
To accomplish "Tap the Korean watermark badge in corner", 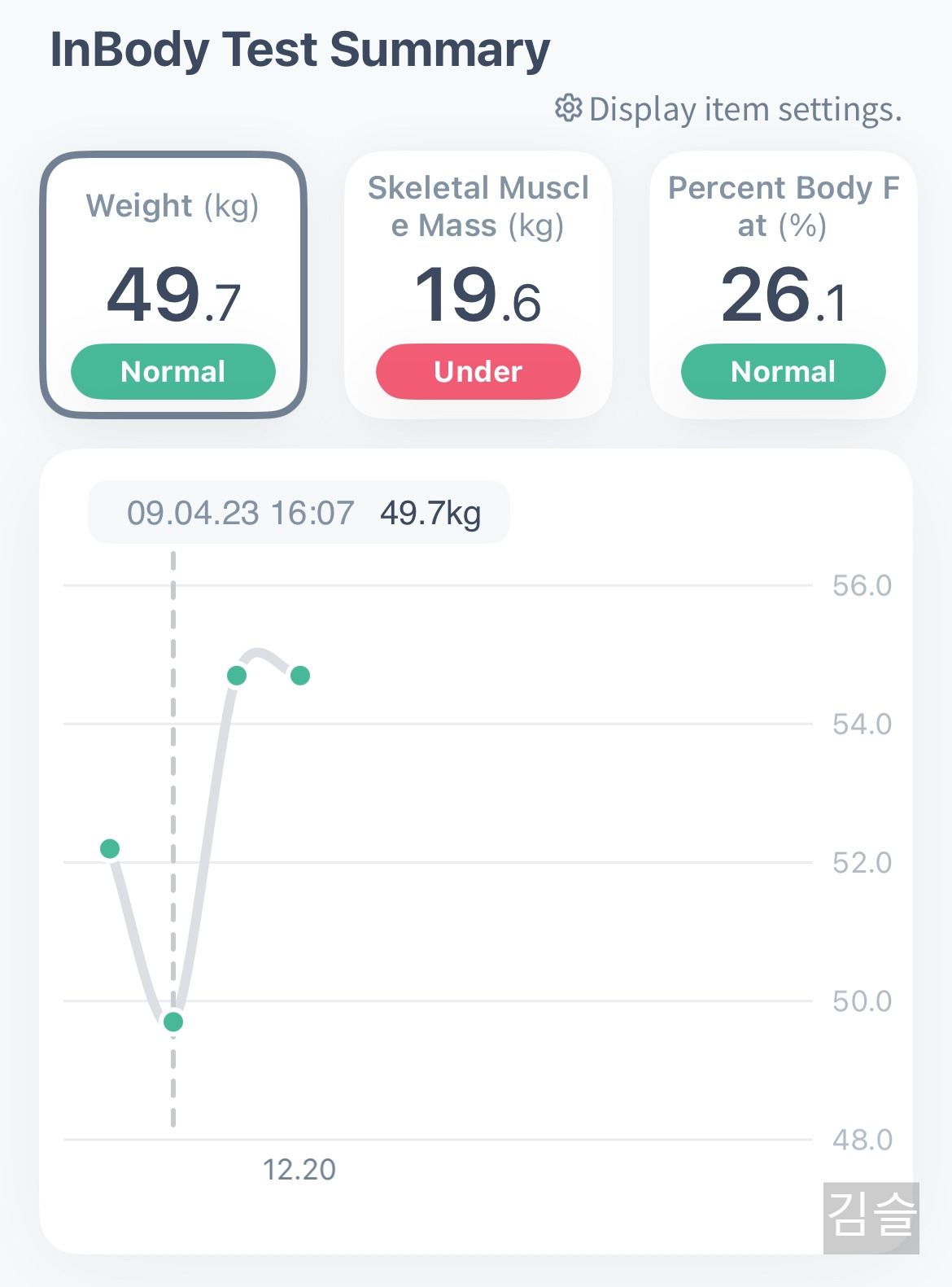I will coord(871,1218).
